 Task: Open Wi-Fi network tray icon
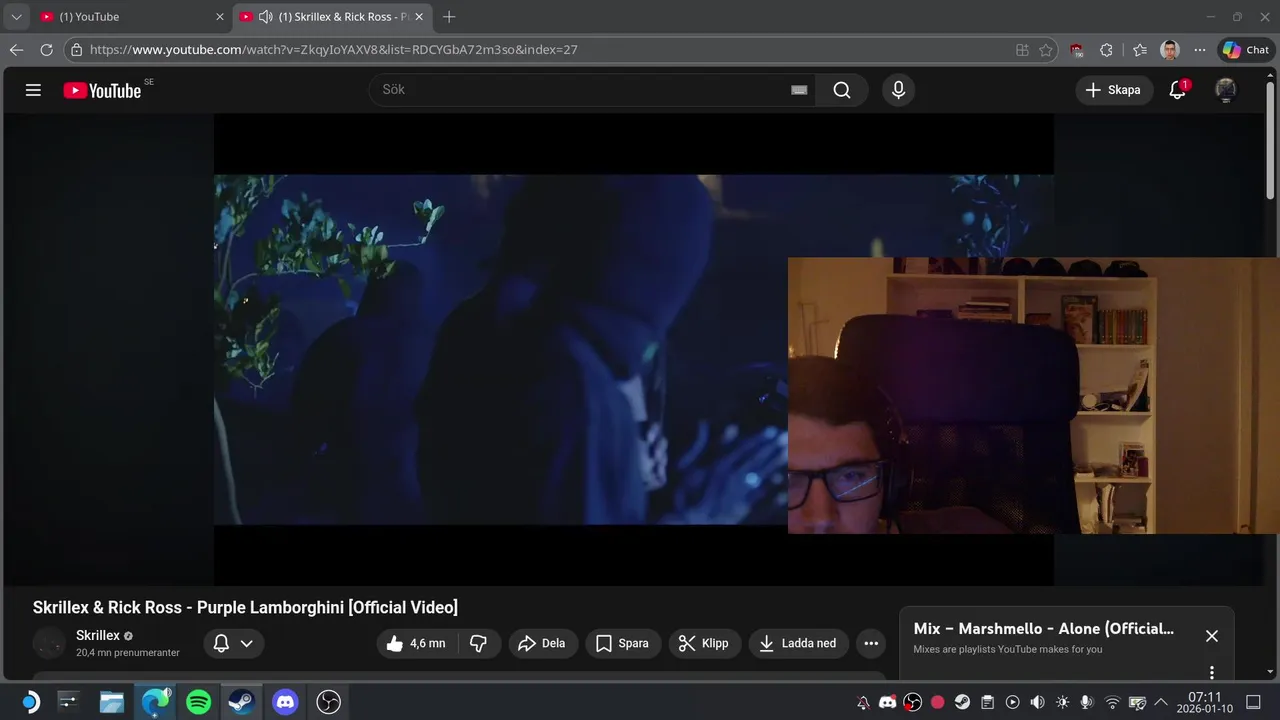(1112, 703)
